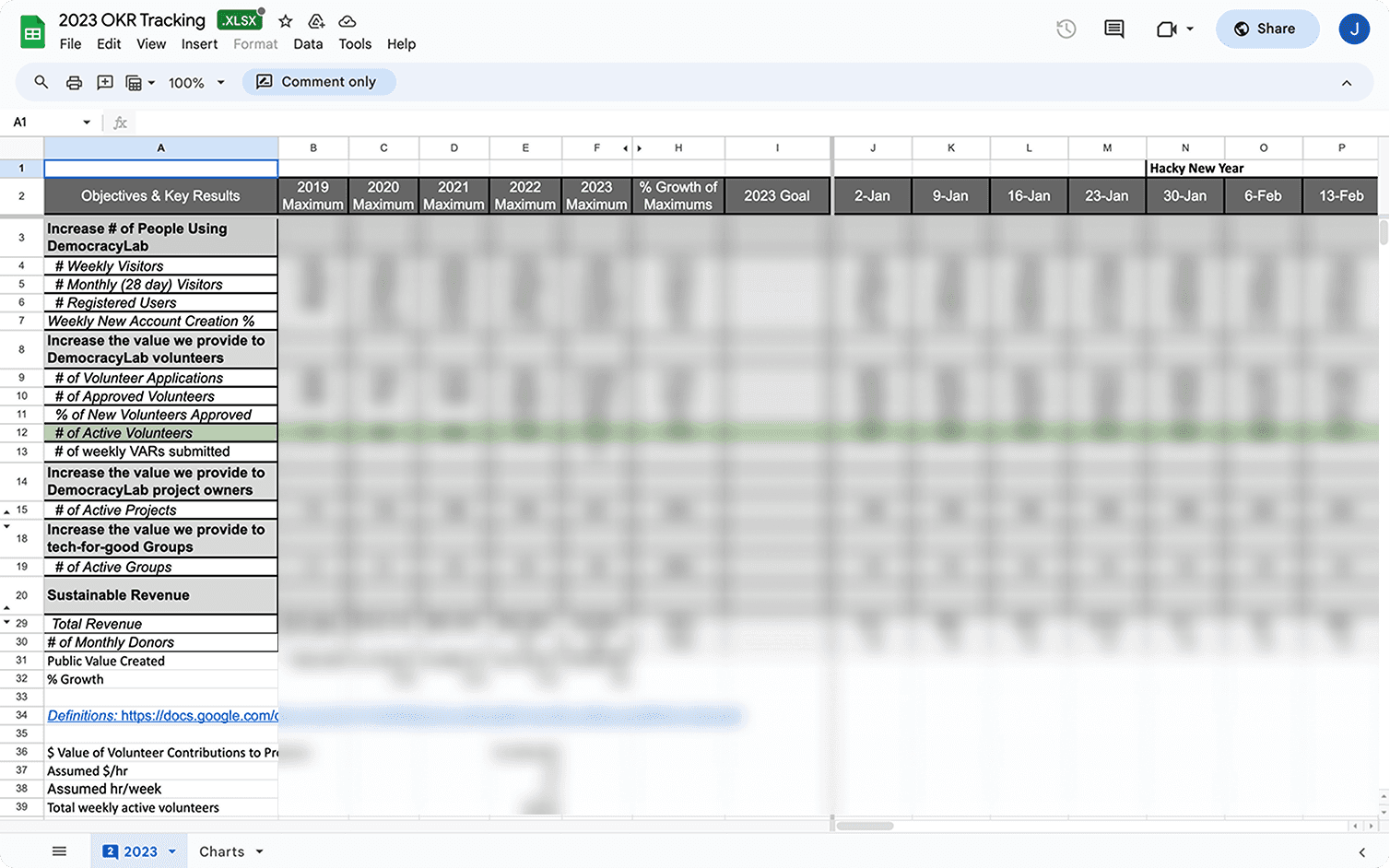Image resolution: width=1390 pixels, height=868 pixels.
Task: Click the 13-Feb date header cell
Action: point(1341,196)
